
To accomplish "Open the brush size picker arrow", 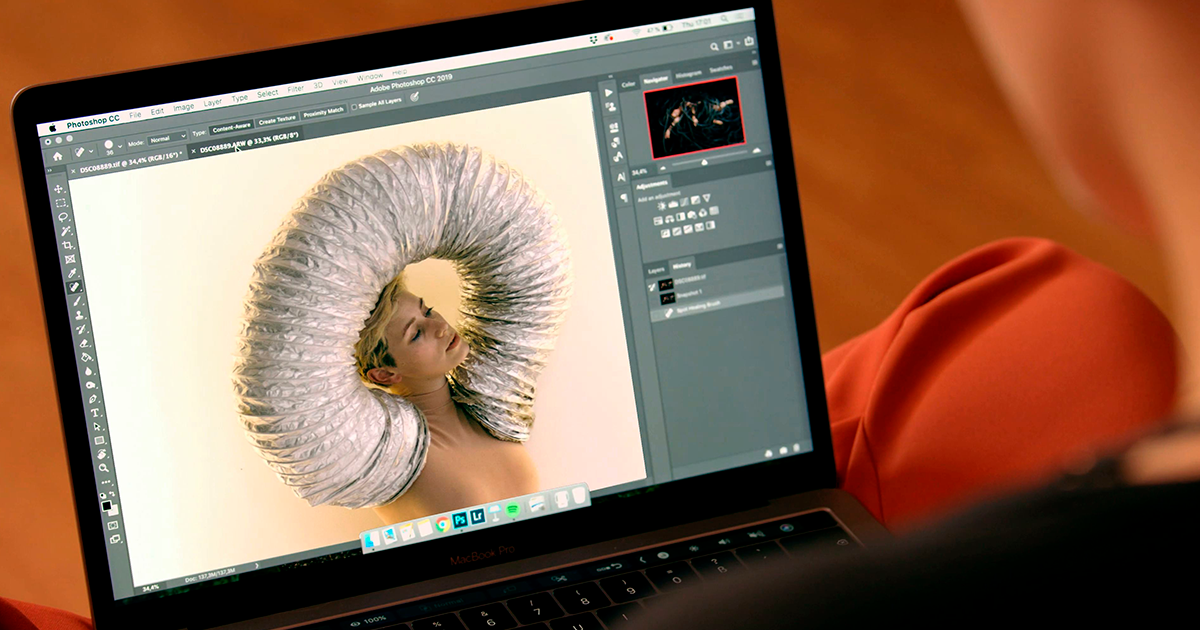I will pos(120,146).
